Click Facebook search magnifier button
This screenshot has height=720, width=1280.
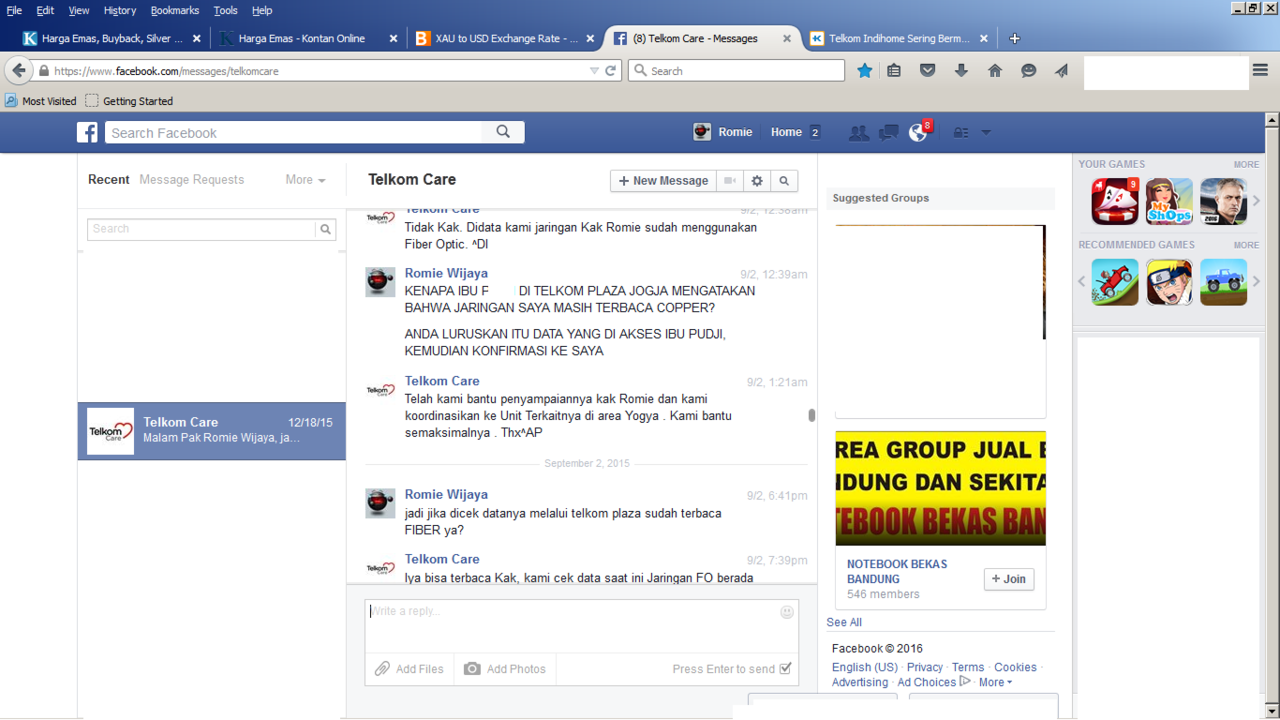pos(503,132)
